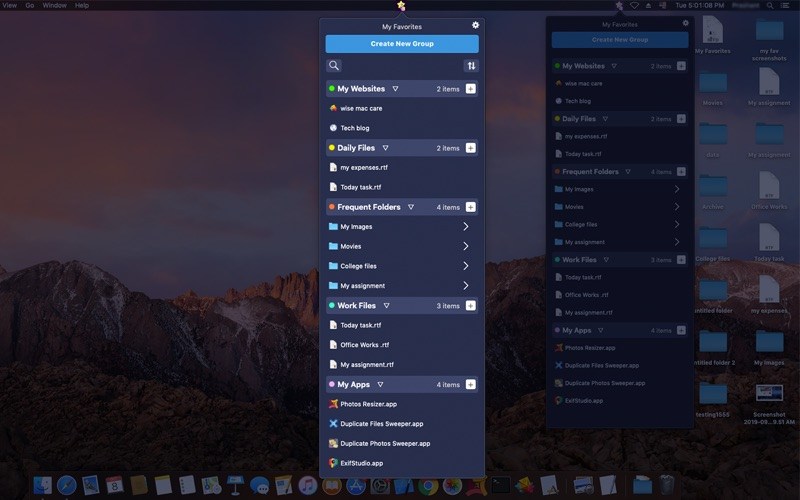The width and height of the screenshot is (800, 500).
Task: Open my expenses.rtf file entry
Action: tap(363, 167)
